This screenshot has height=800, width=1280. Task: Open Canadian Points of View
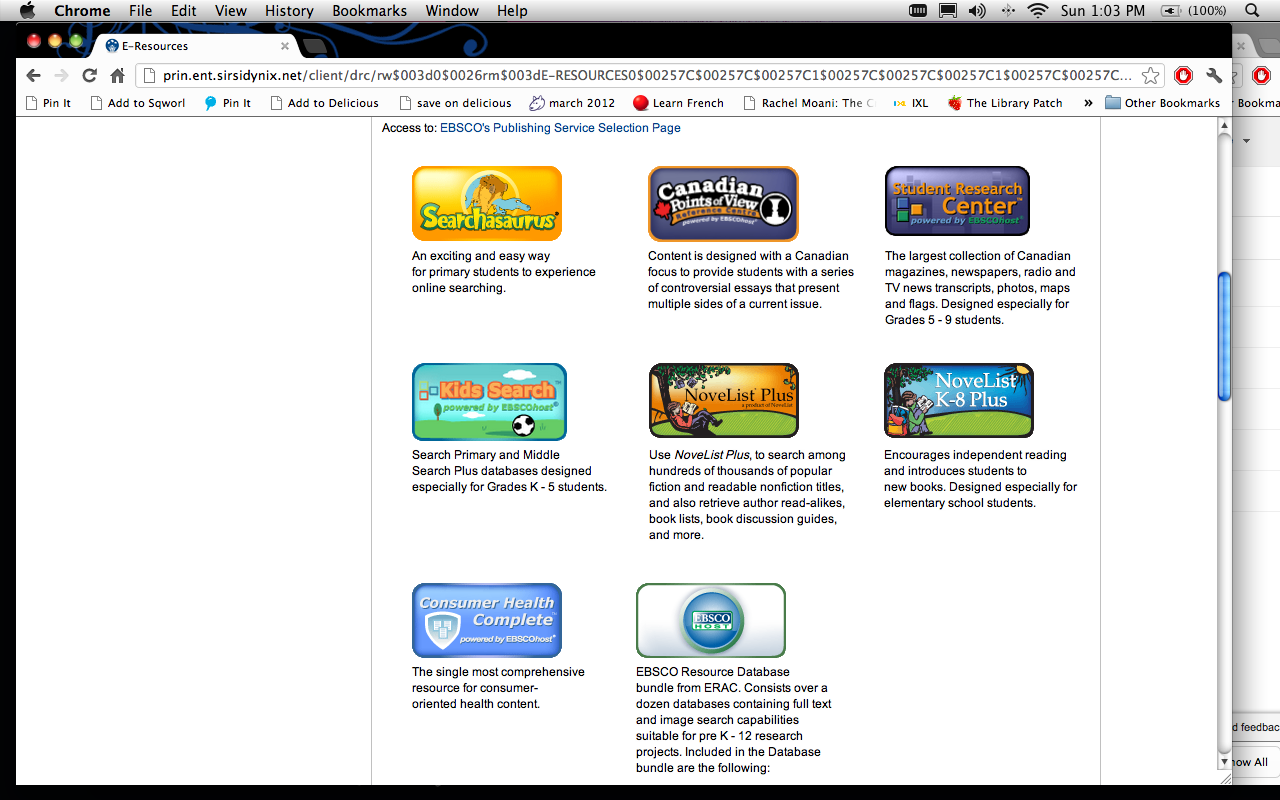[722, 203]
